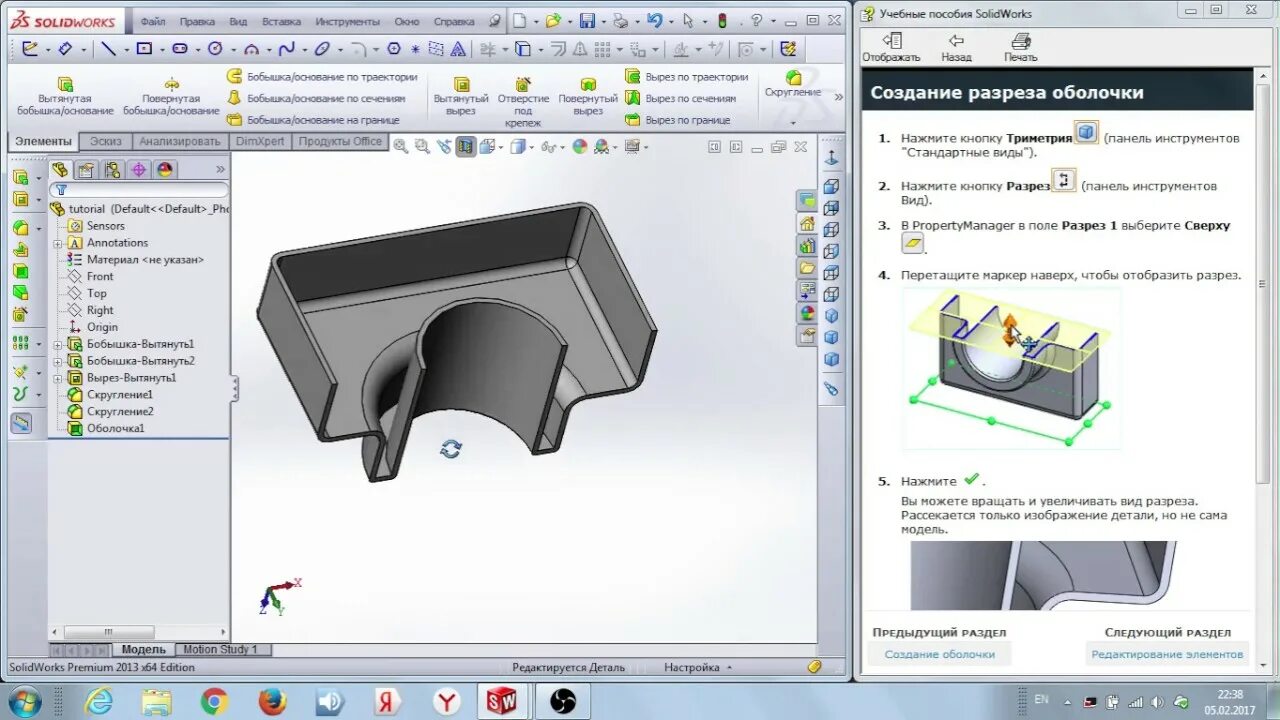
Task: Open the View Orientation dropdown arrow
Action: pos(500,146)
